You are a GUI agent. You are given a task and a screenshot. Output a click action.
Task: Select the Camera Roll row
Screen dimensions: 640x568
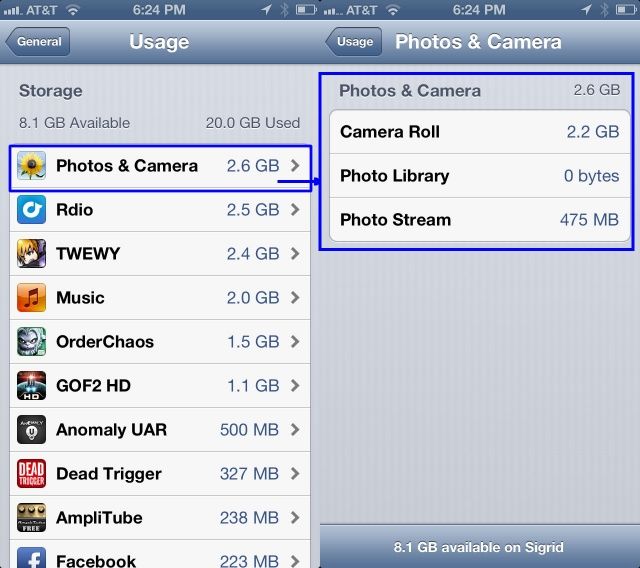tap(480, 132)
